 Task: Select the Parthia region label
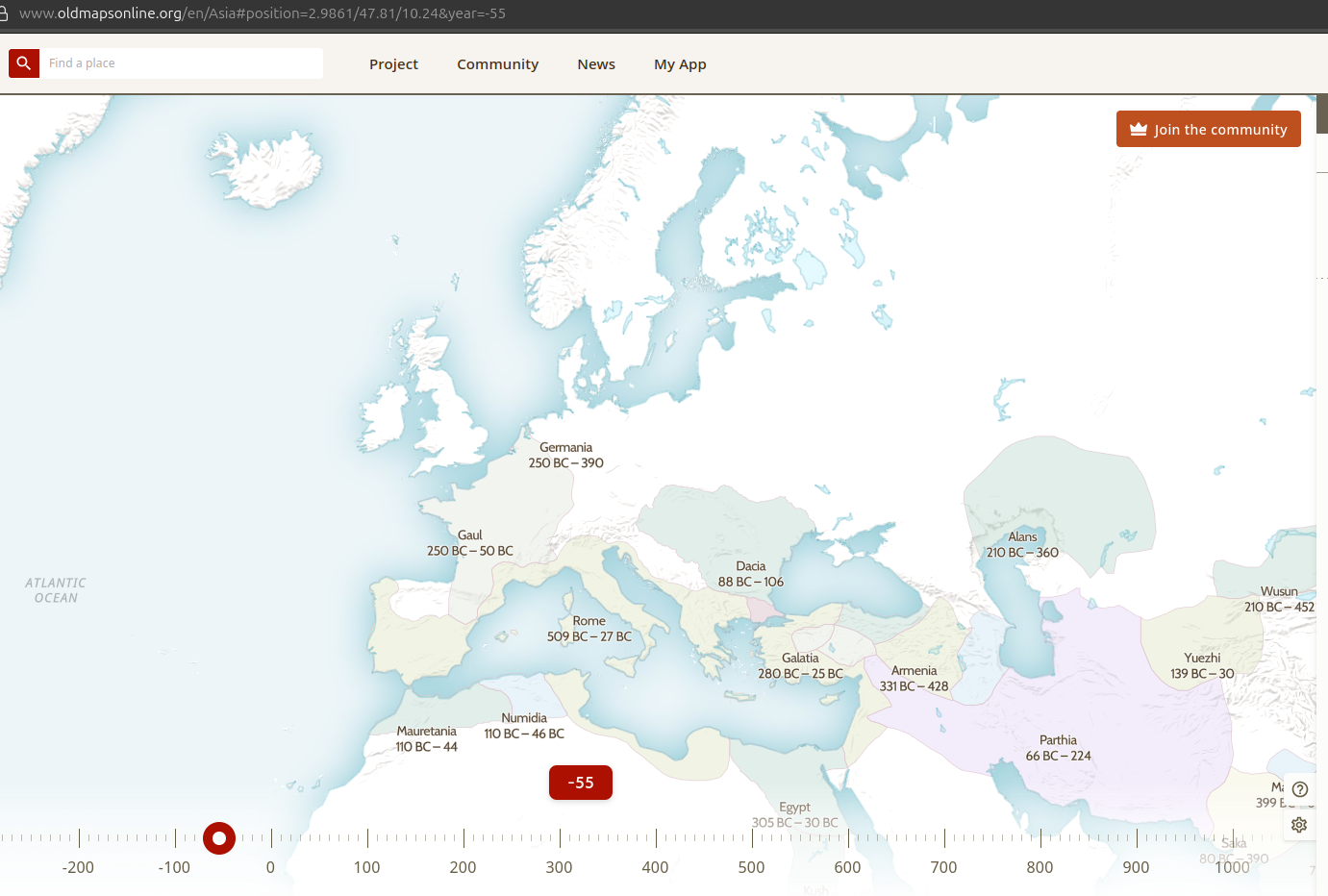point(1058,748)
